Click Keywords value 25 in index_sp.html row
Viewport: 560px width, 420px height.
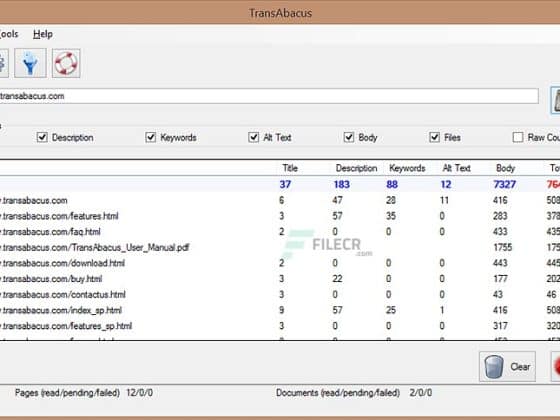(391, 310)
